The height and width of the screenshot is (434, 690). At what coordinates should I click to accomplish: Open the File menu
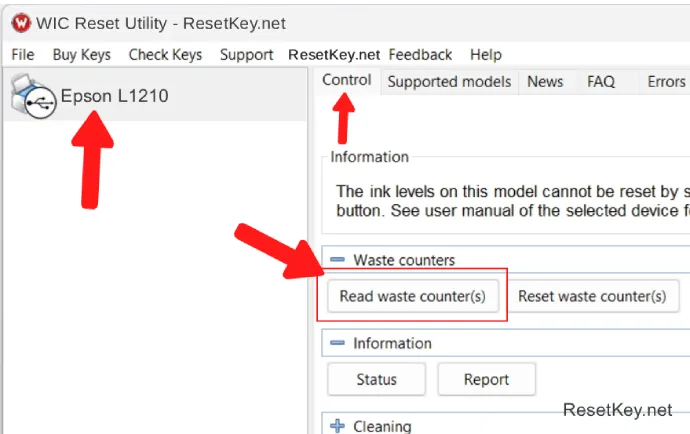tap(23, 55)
